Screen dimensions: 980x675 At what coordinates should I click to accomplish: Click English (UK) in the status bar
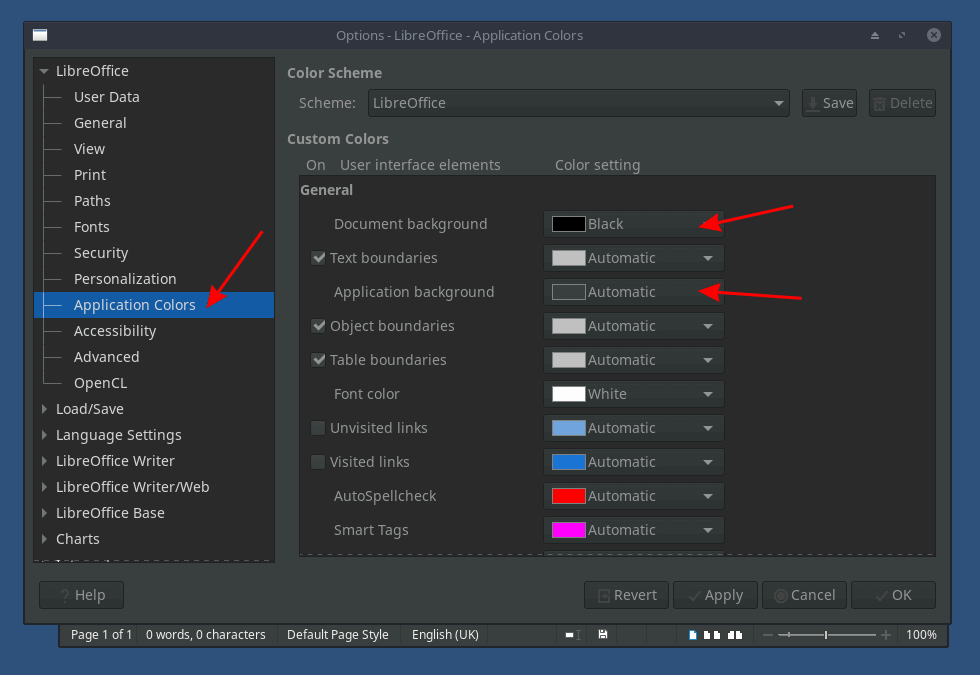[445, 635]
